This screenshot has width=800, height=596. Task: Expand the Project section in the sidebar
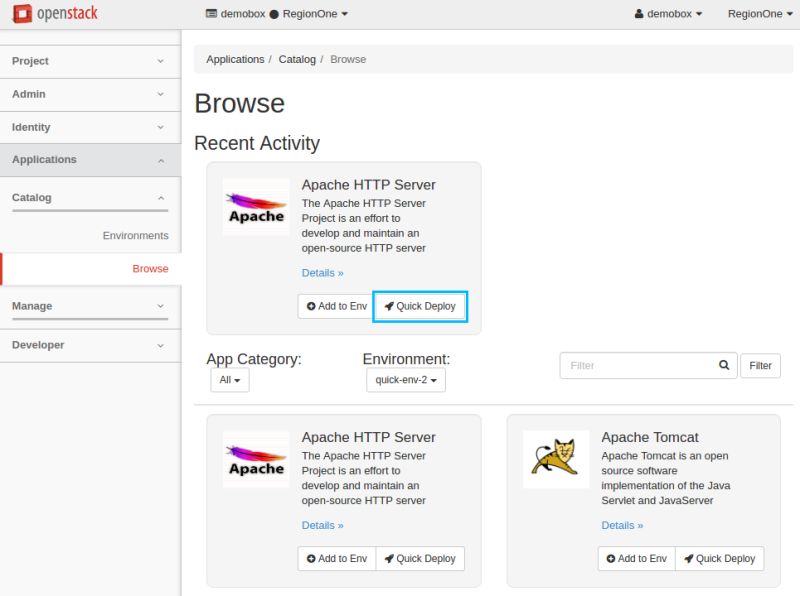[90, 61]
